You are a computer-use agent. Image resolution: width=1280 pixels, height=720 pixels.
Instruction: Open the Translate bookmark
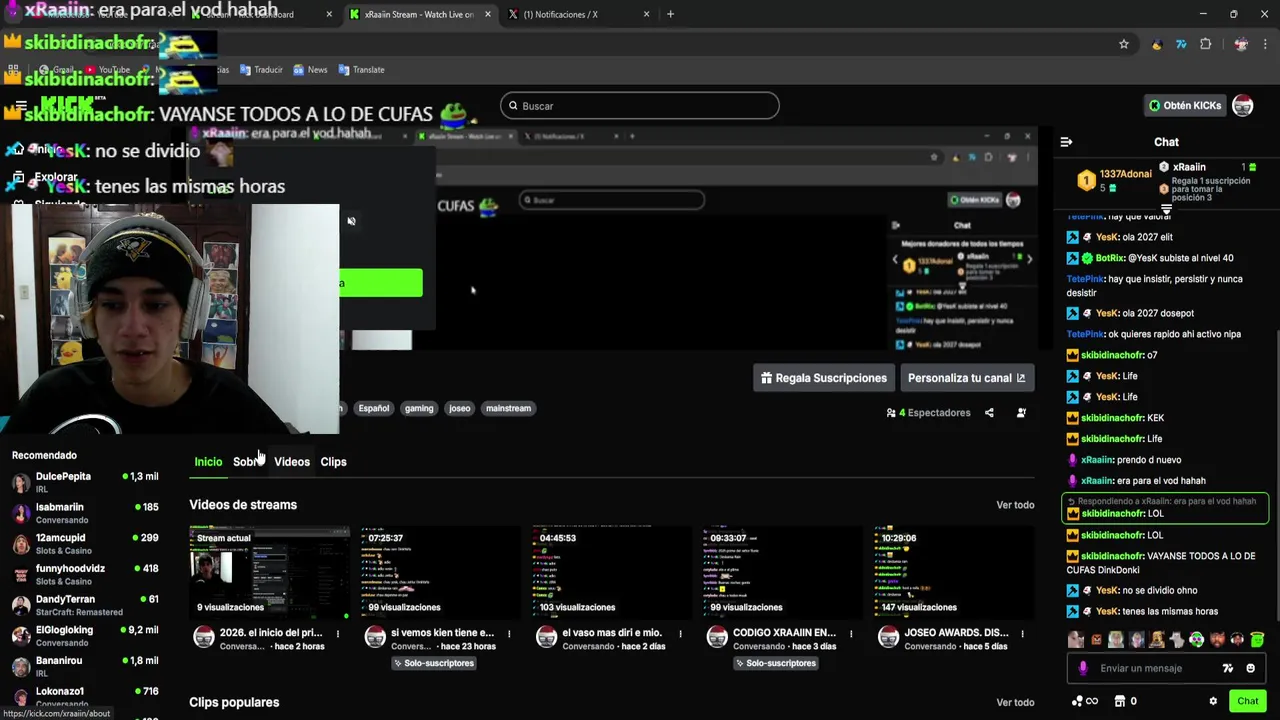(x=361, y=70)
